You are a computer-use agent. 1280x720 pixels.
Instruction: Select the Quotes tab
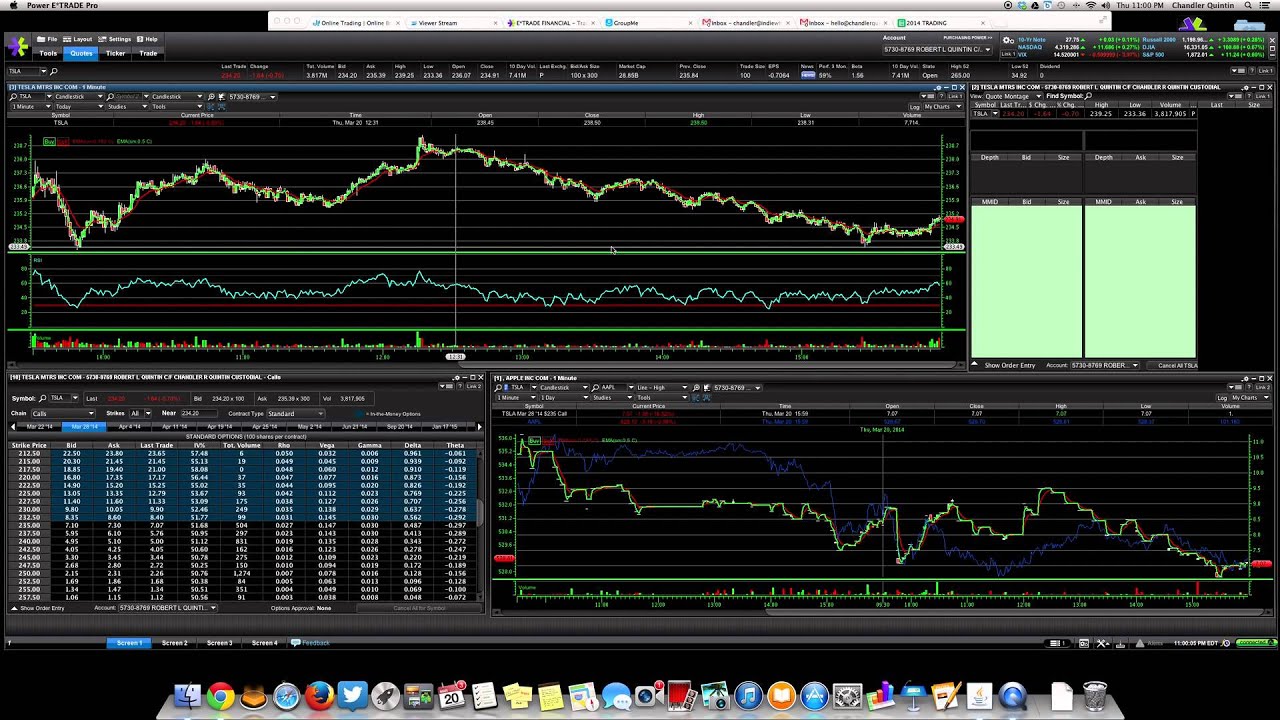tap(81, 53)
